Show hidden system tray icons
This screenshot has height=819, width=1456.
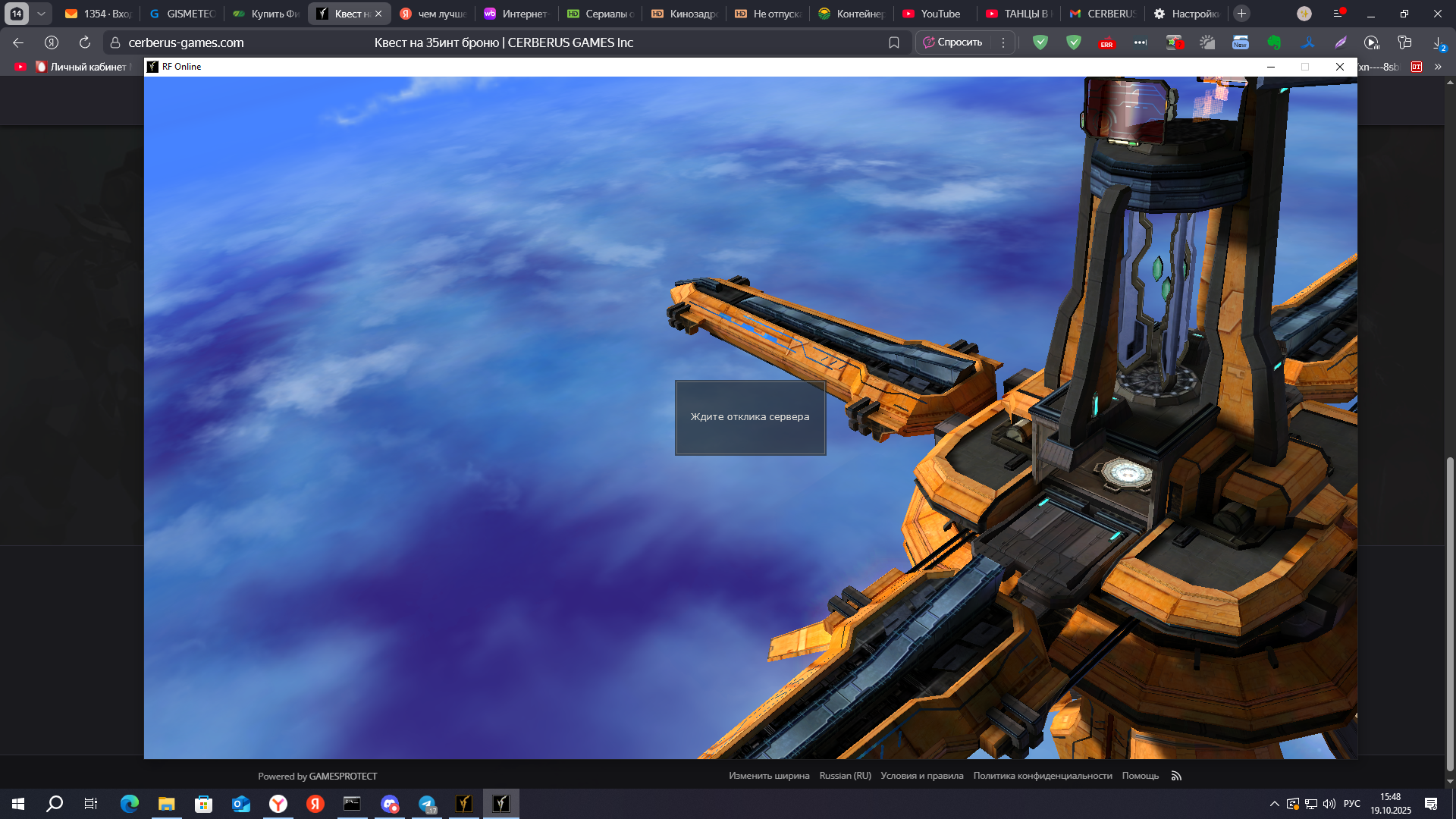1274,804
